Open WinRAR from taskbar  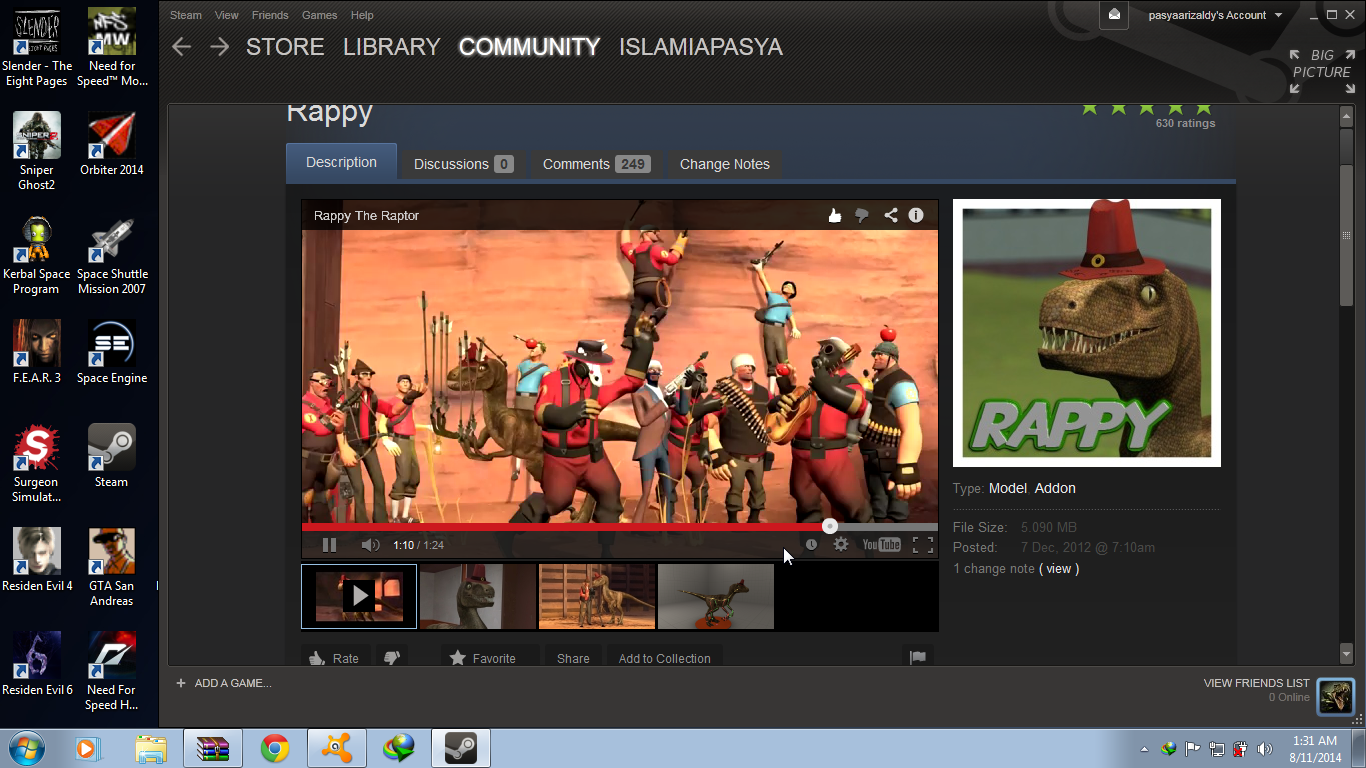click(x=213, y=748)
